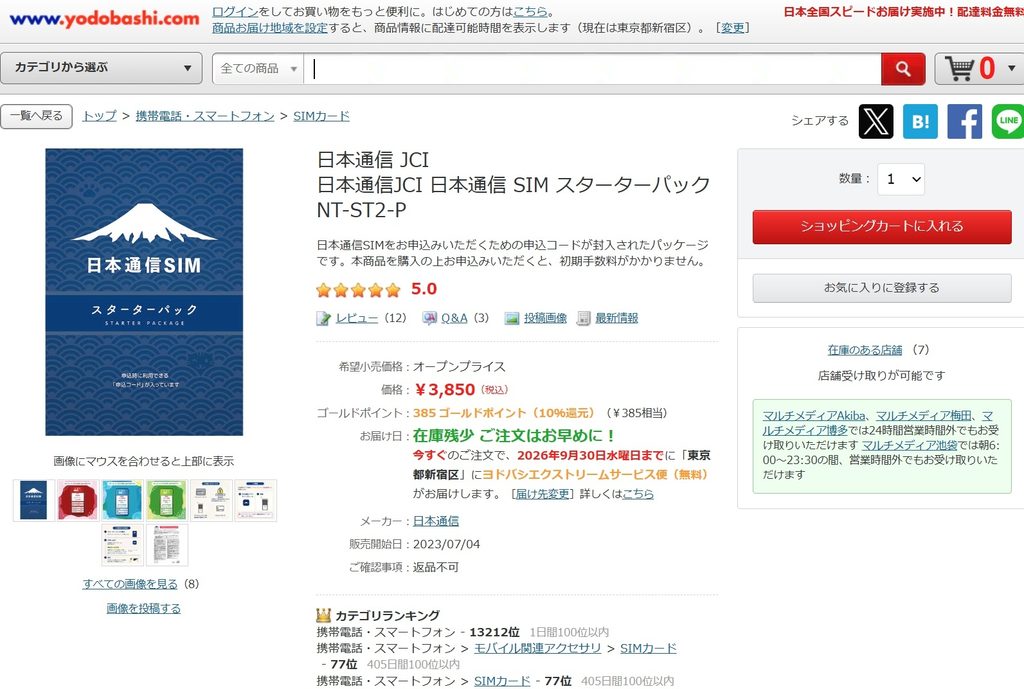The height and width of the screenshot is (689, 1024).
Task: Click the 最新情報 document icon
Action: [584, 318]
